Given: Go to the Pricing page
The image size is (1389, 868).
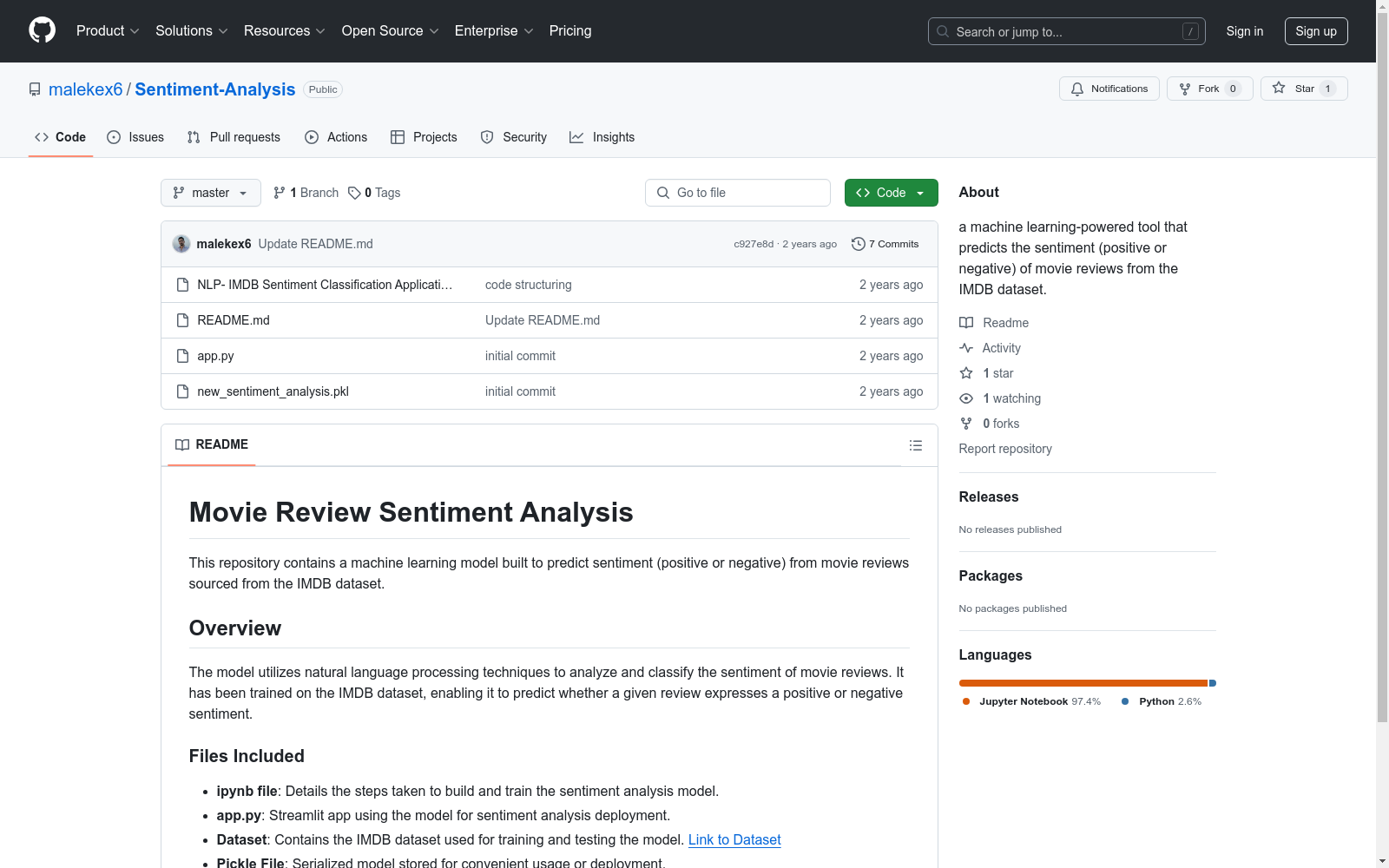Looking at the screenshot, I should 570,31.
